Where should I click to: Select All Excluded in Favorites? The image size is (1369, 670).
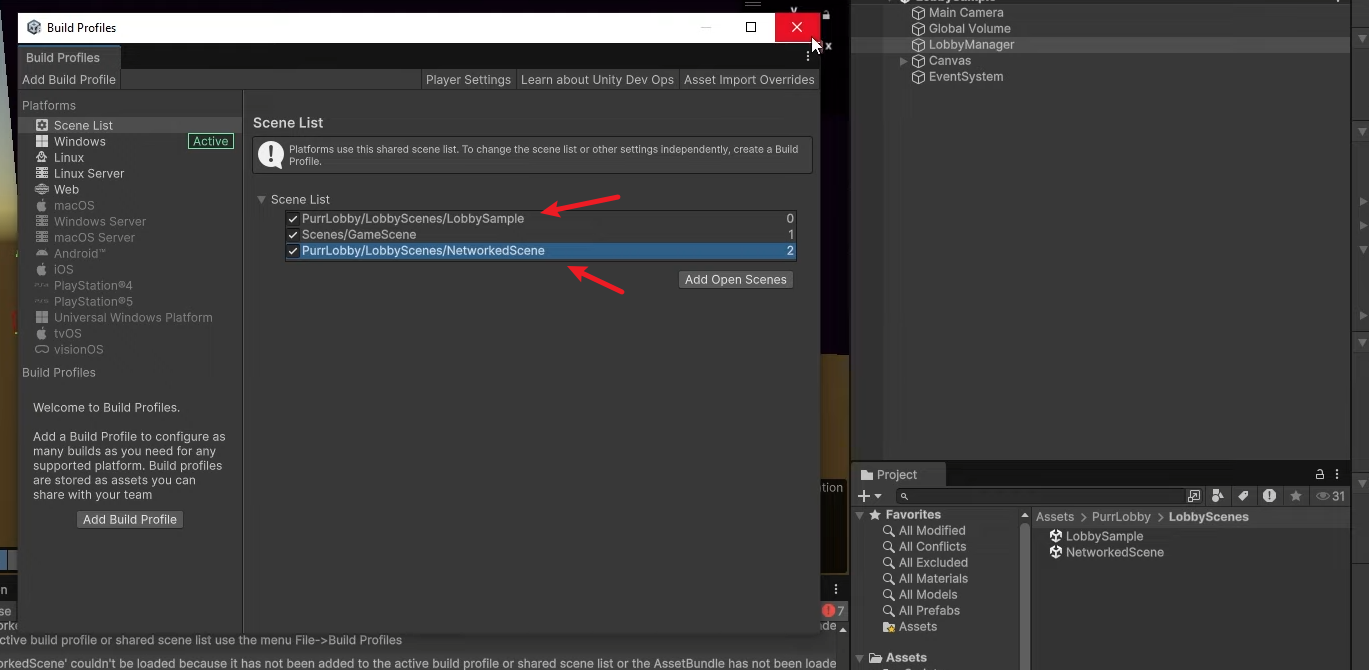tap(932, 563)
